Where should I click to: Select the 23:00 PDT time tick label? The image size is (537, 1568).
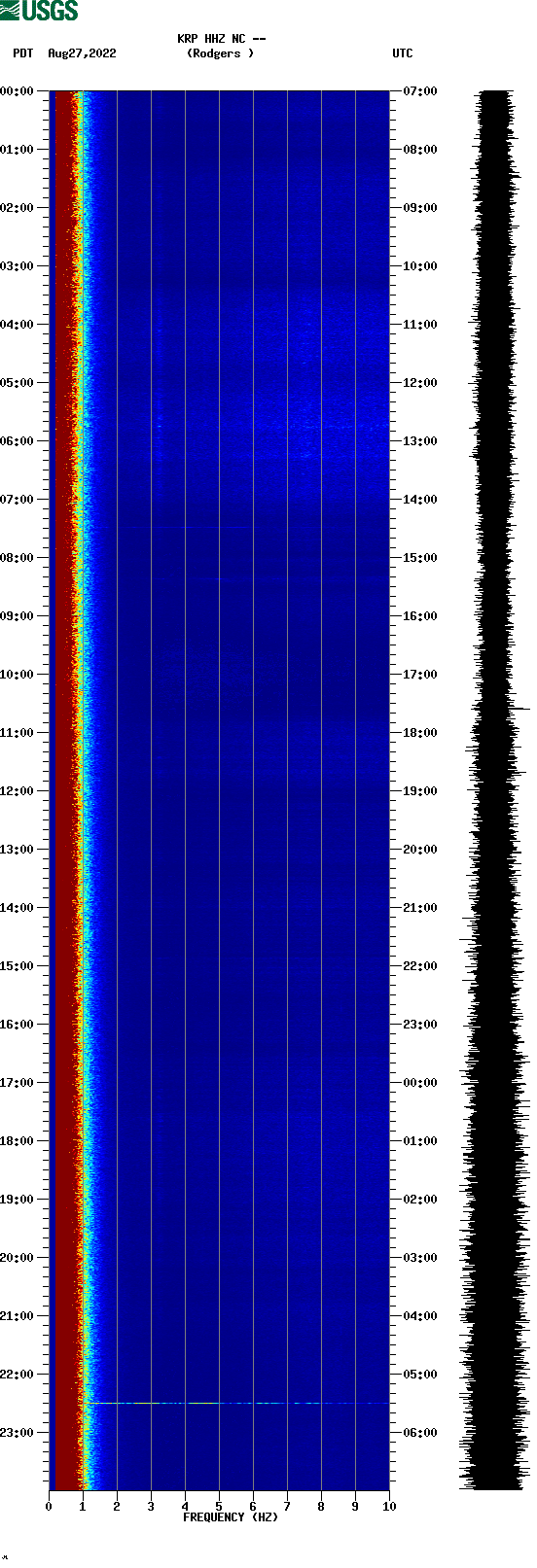pyautogui.click(x=17, y=1433)
